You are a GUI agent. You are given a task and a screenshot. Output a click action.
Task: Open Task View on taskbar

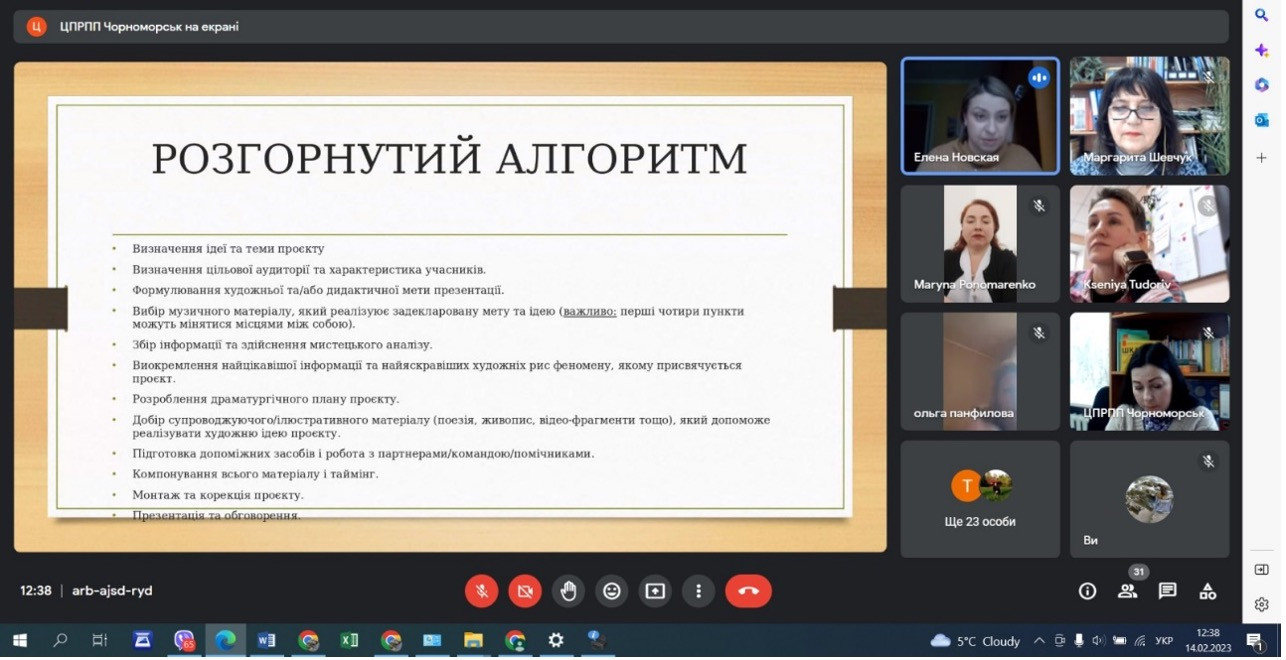(x=100, y=641)
